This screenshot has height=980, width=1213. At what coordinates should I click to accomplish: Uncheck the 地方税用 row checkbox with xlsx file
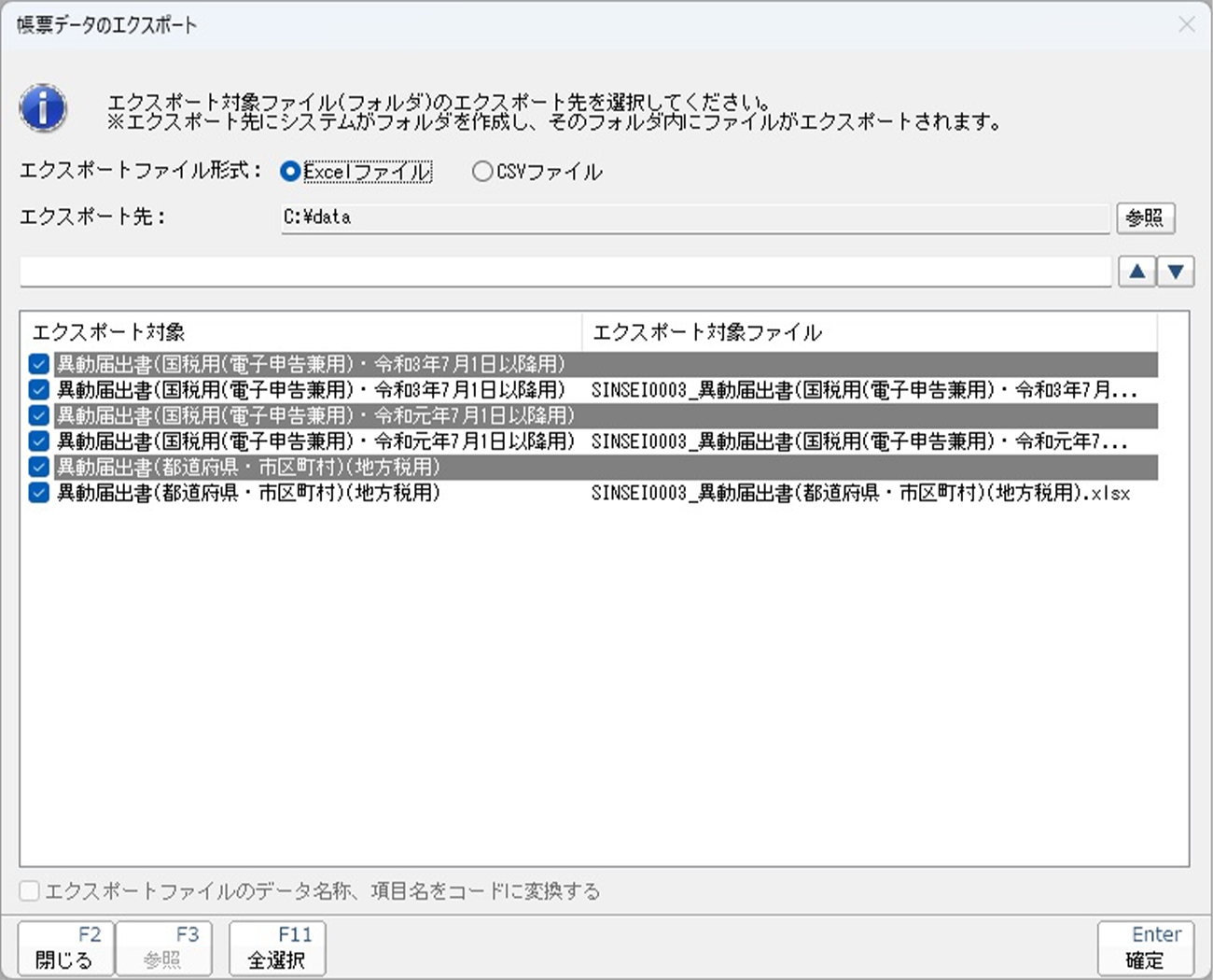(38, 493)
